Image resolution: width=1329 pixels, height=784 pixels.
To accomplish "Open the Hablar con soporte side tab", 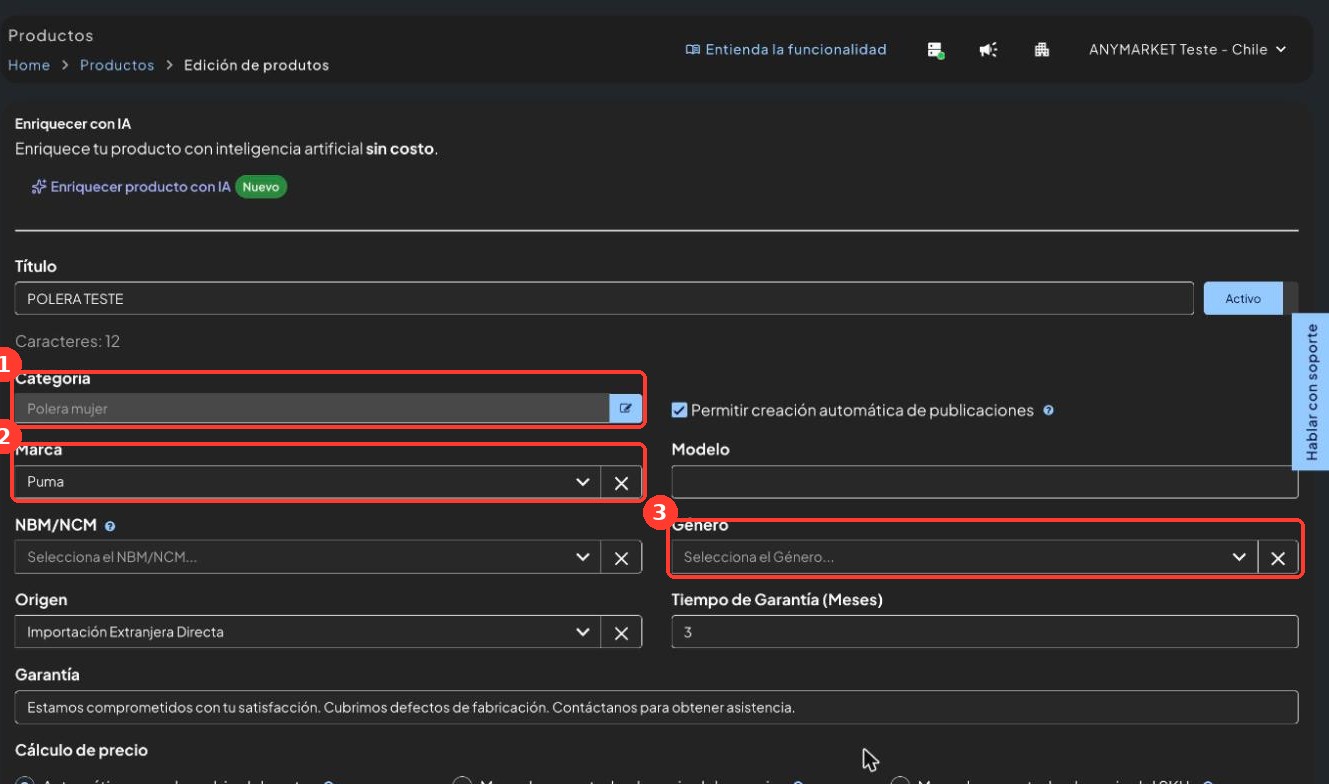I will click(x=1310, y=391).
